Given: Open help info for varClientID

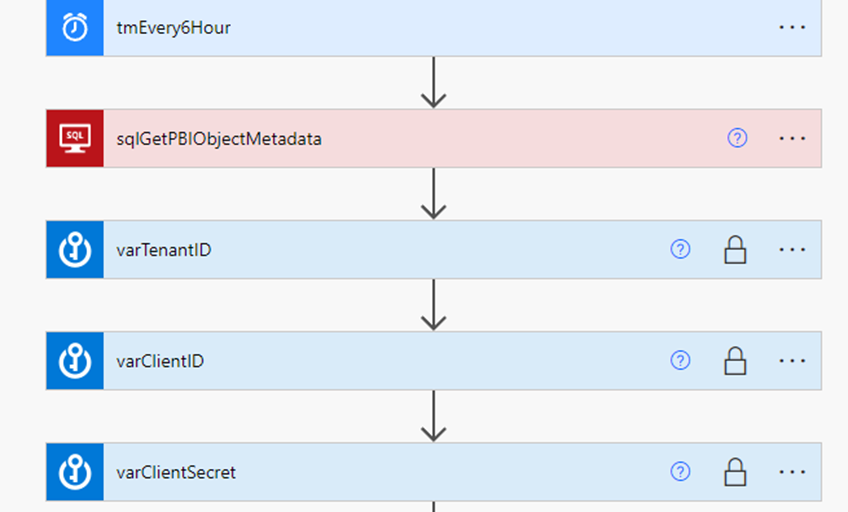Looking at the screenshot, I should pyautogui.click(x=680, y=361).
